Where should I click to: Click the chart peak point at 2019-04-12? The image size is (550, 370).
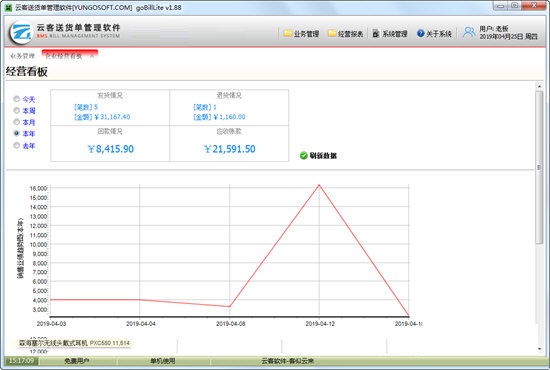(x=319, y=185)
